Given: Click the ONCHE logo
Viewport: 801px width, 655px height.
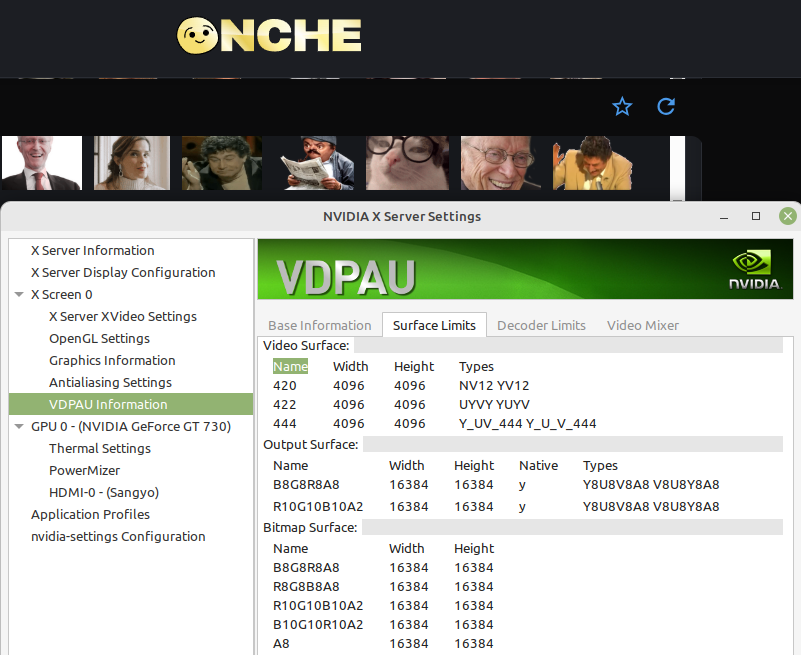Looking at the screenshot, I should tap(269, 36).
